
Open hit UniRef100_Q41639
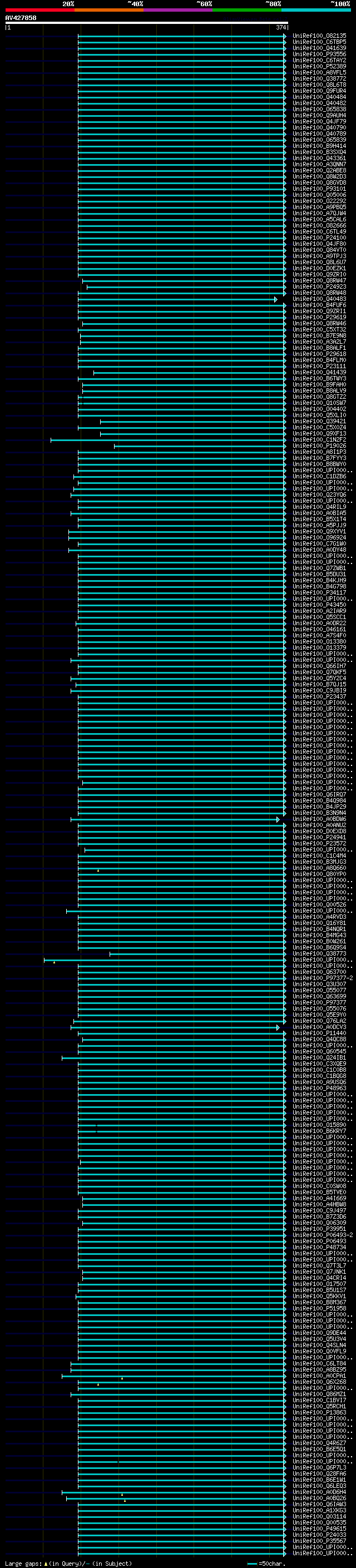pyautogui.click(x=319, y=48)
